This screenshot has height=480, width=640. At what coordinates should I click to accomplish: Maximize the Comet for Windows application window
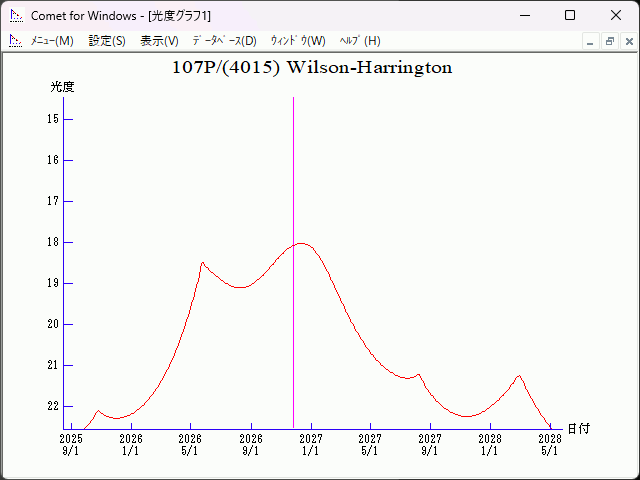coord(570,15)
